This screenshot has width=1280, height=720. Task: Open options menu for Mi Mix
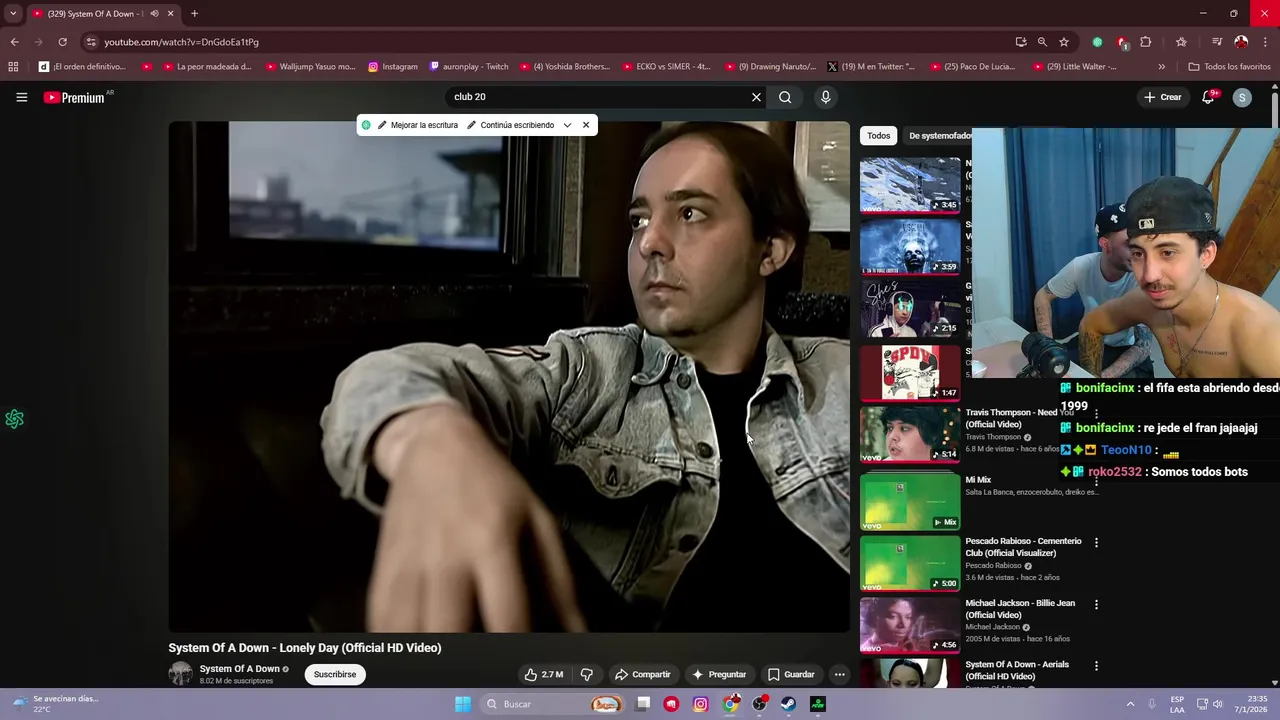pyautogui.click(x=1096, y=481)
